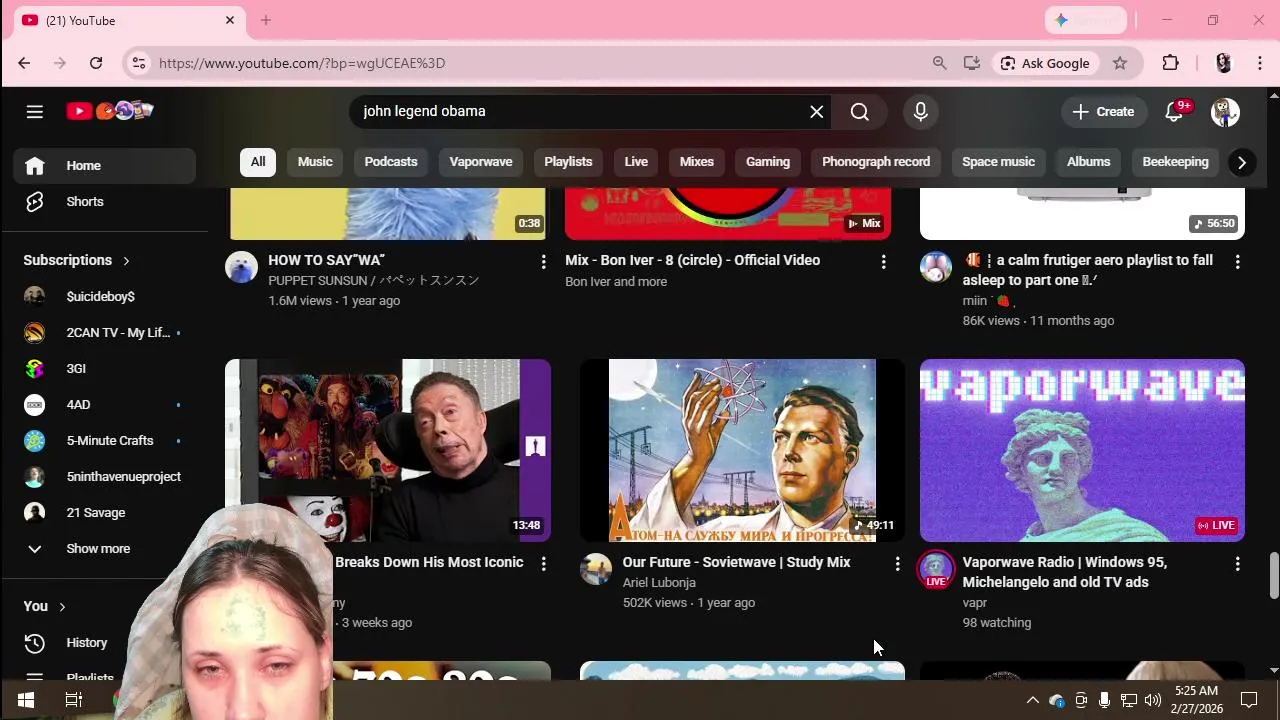Open the notifications bell
The height and width of the screenshot is (720, 1280).
(x=1175, y=111)
